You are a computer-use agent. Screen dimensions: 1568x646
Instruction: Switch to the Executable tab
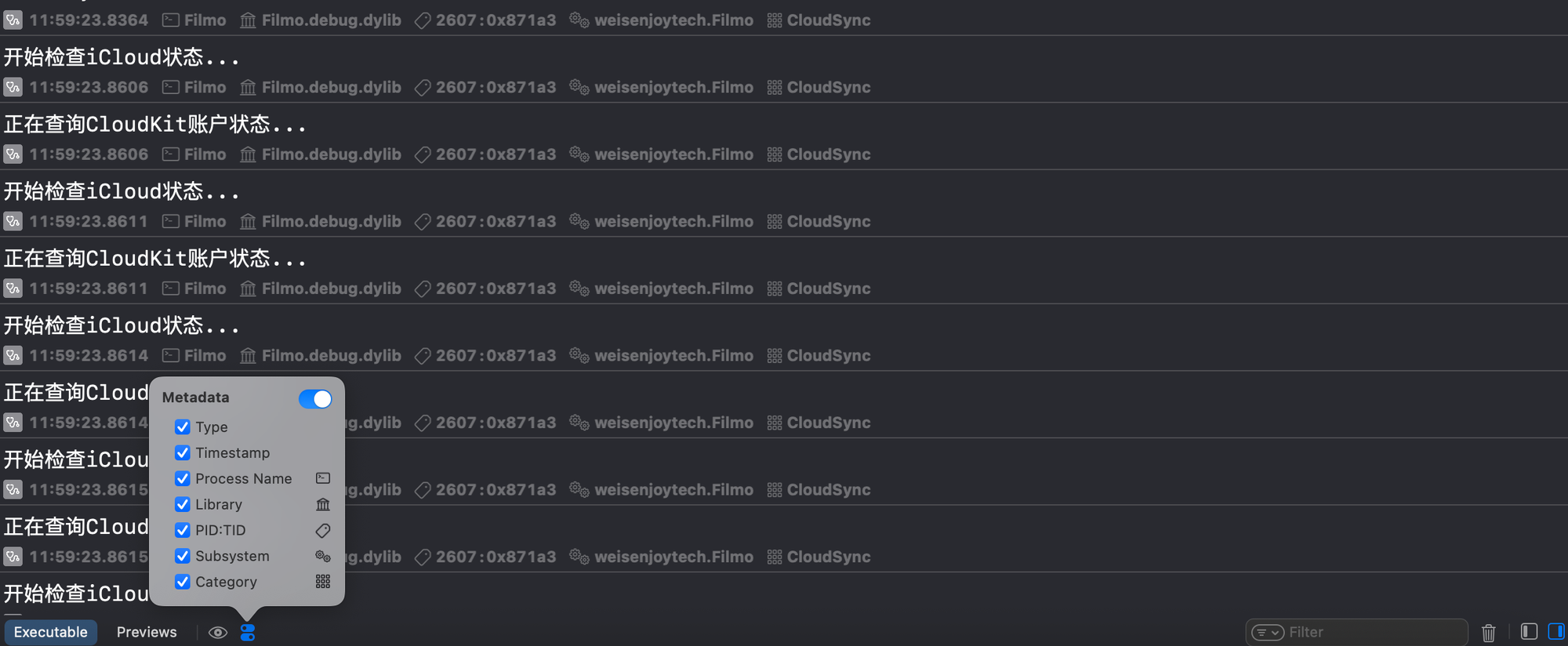(51, 632)
